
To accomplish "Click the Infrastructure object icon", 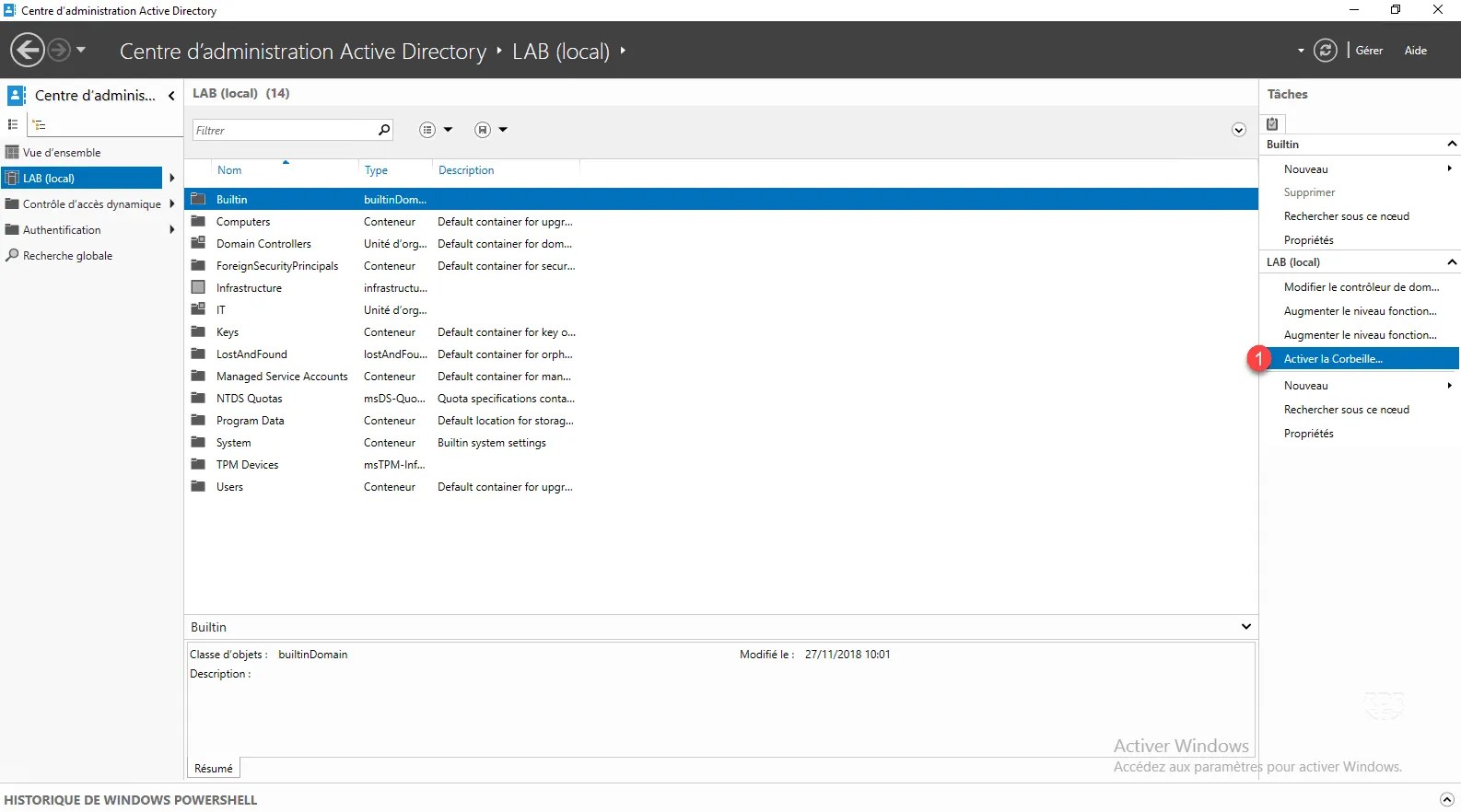I will pyautogui.click(x=198, y=287).
